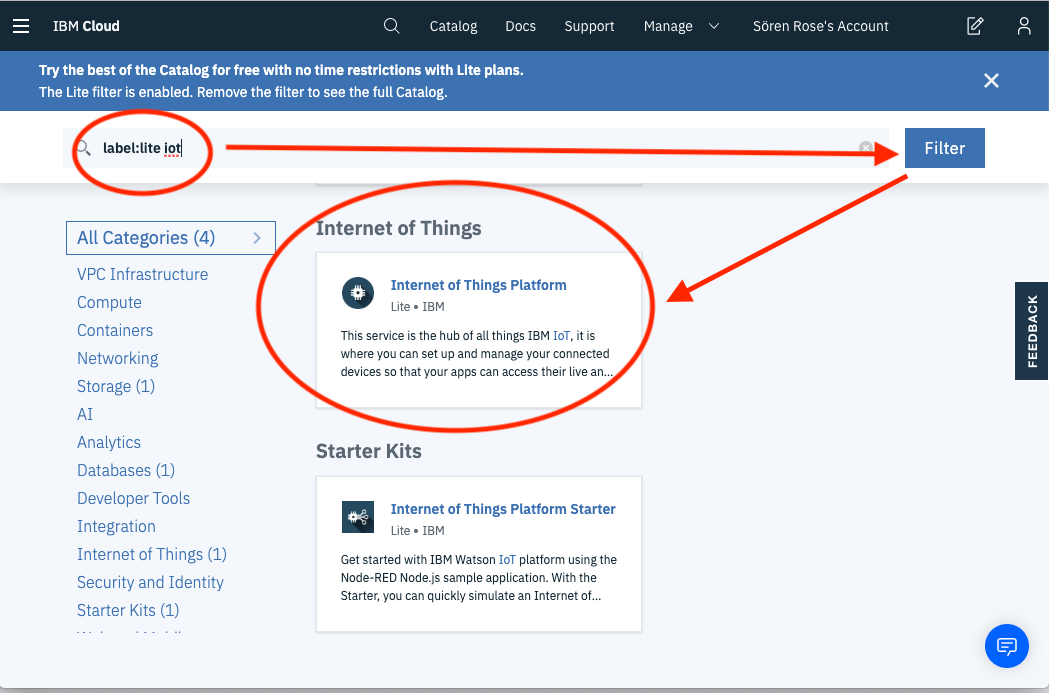Image resolution: width=1049 pixels, height=693 pixels.
Task: Open the Catalog menu item
Action: [453, 26]
